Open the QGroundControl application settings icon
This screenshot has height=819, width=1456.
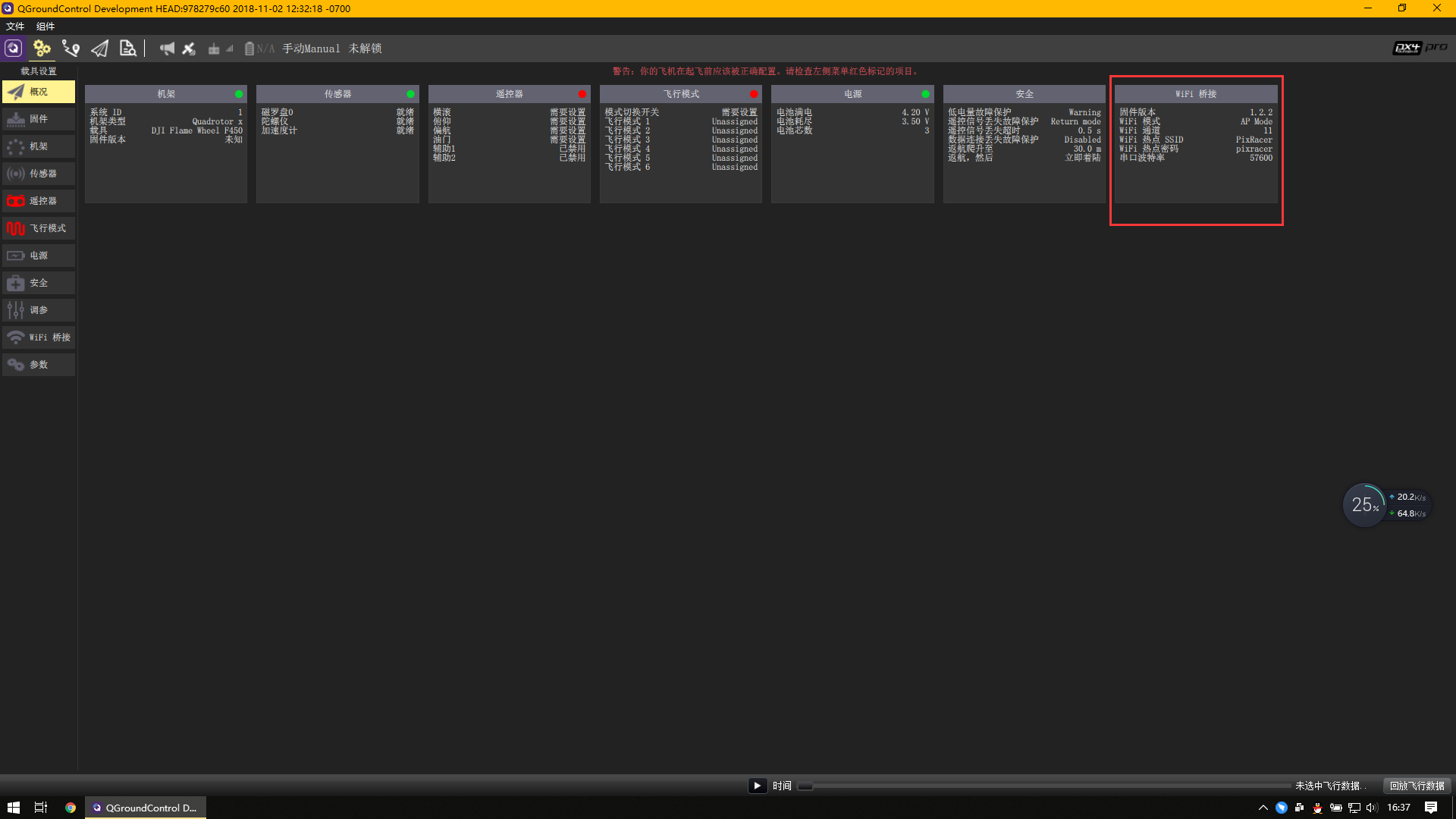click(13, 49)
